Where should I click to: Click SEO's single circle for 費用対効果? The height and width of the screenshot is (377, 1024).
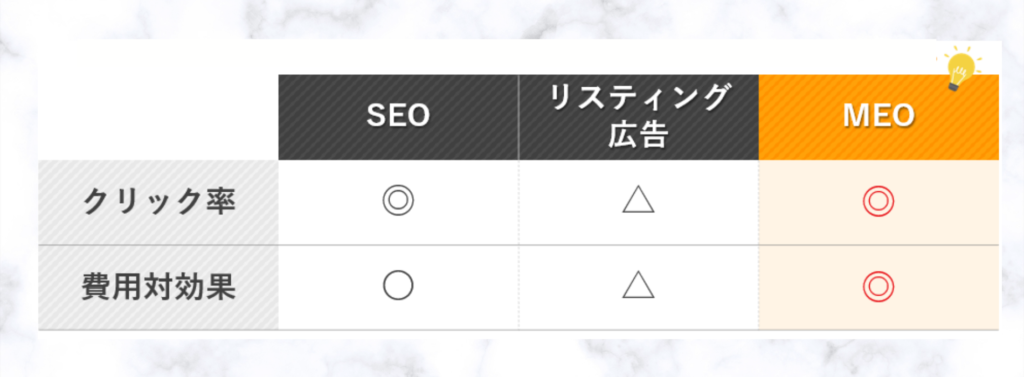click(x=398, y=286)
